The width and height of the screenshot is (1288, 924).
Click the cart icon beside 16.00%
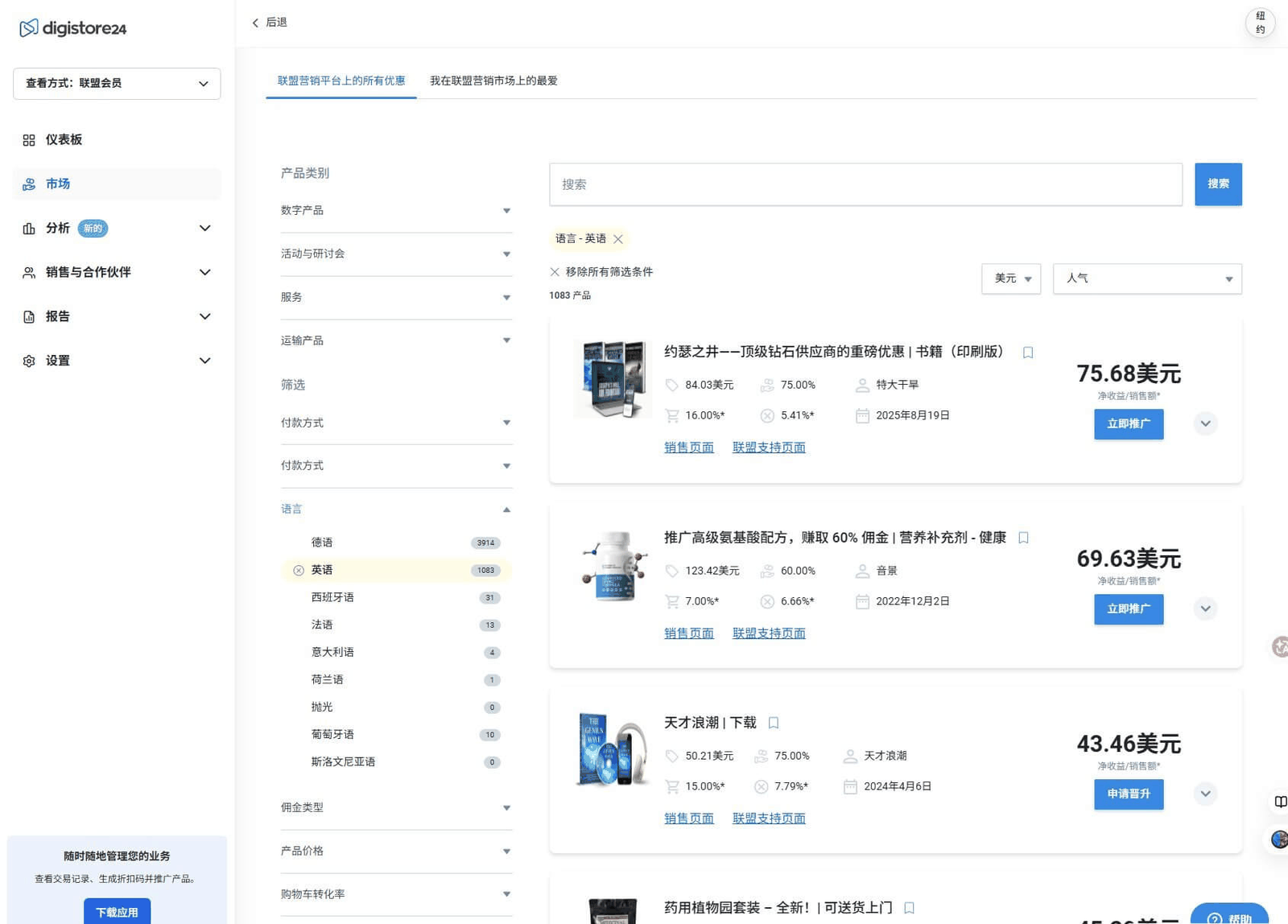click(672, 416)
